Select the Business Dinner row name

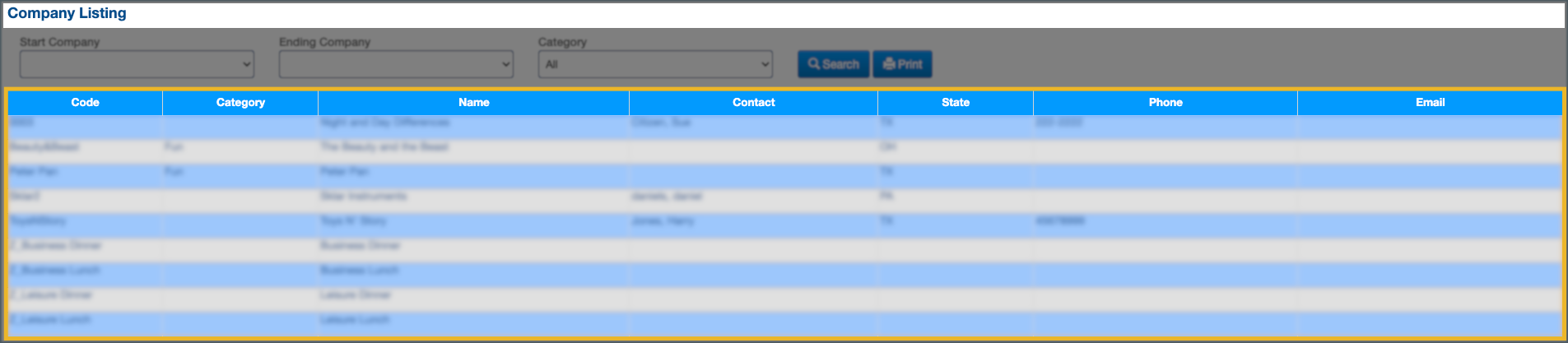pyautogui.click(x=360, y=246)
